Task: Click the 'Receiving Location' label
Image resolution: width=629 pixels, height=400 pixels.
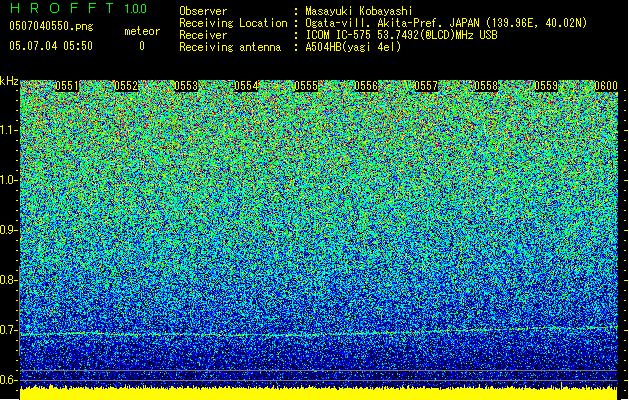Action: (x=233, y=23)
